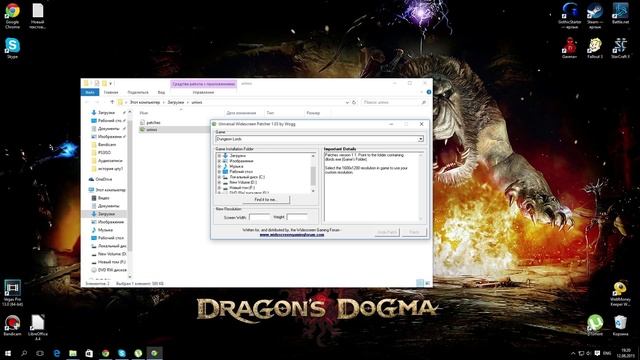Click the folder tree scrollbar down arrow
The image size is (640, 360).
pyautogui.click(x=313, y=191)
